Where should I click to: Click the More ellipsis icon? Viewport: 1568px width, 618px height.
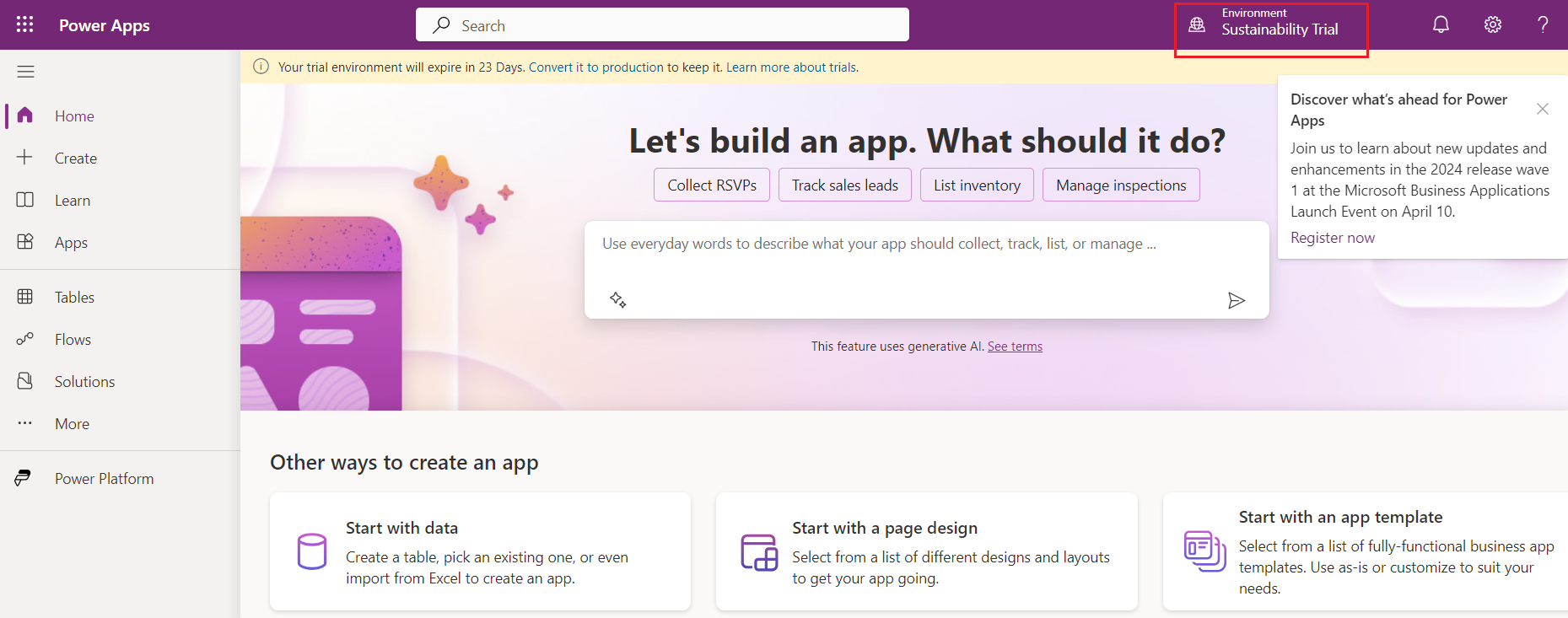(25, 423)
